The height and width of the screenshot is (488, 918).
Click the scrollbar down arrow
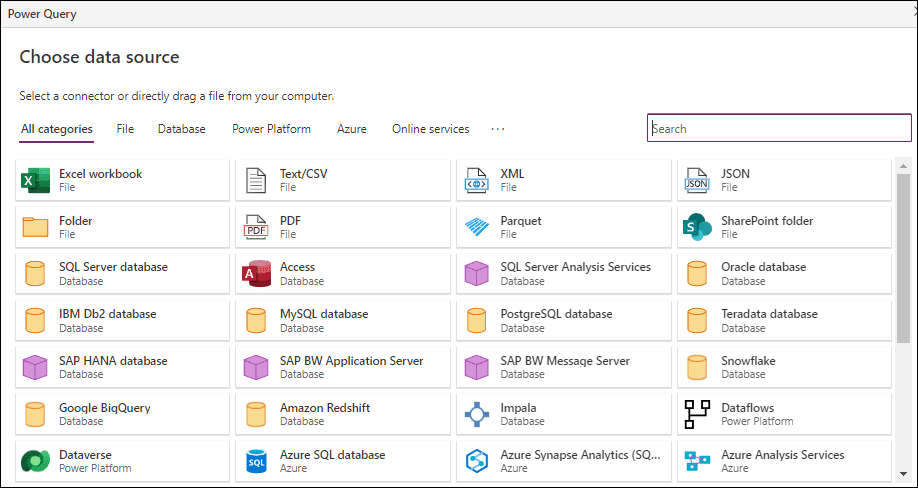pos(903,474)
